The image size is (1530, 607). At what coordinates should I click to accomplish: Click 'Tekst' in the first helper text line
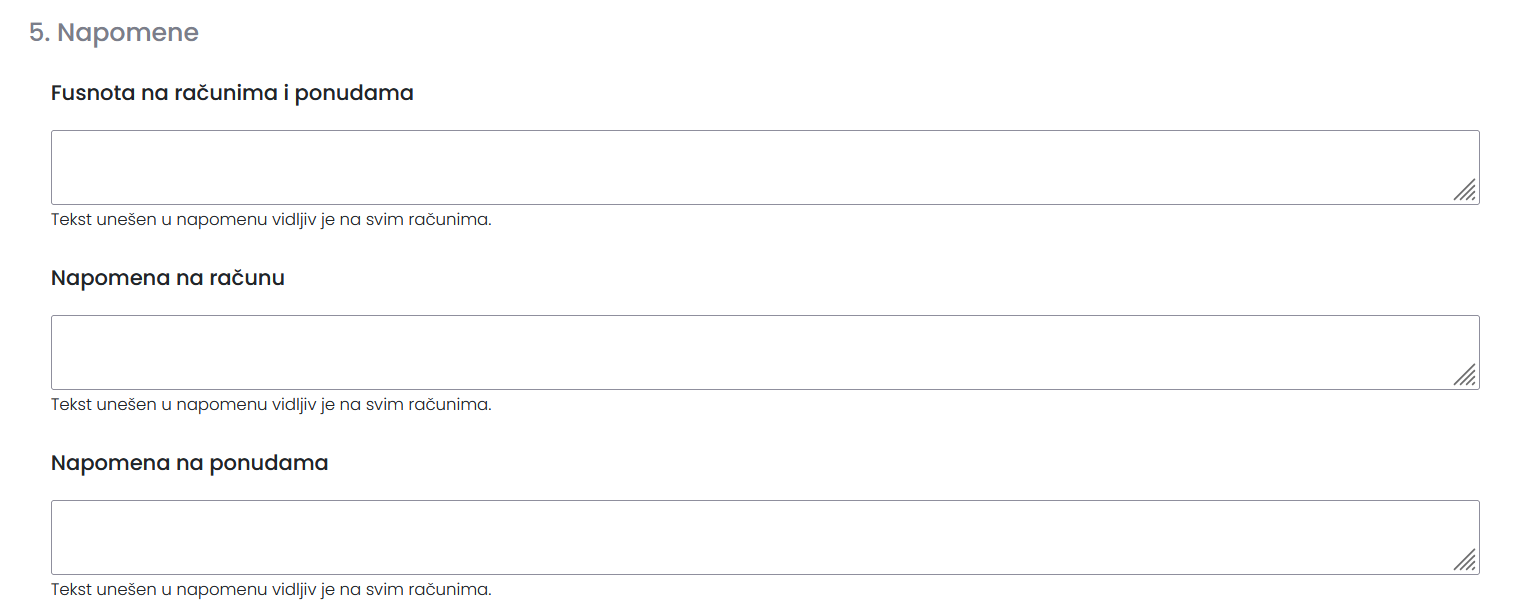pos(69,220)
